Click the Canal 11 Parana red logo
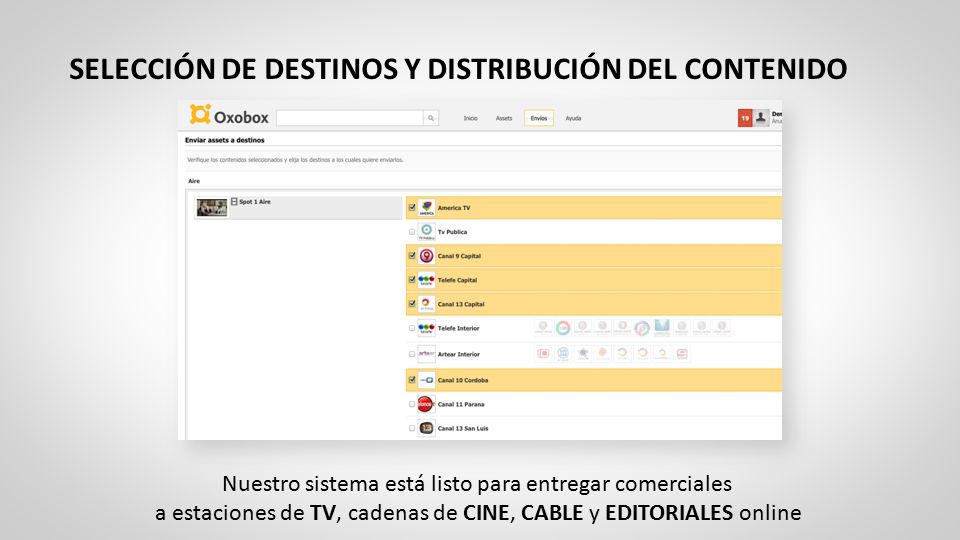The image size is (960, 540). (426, 404)
